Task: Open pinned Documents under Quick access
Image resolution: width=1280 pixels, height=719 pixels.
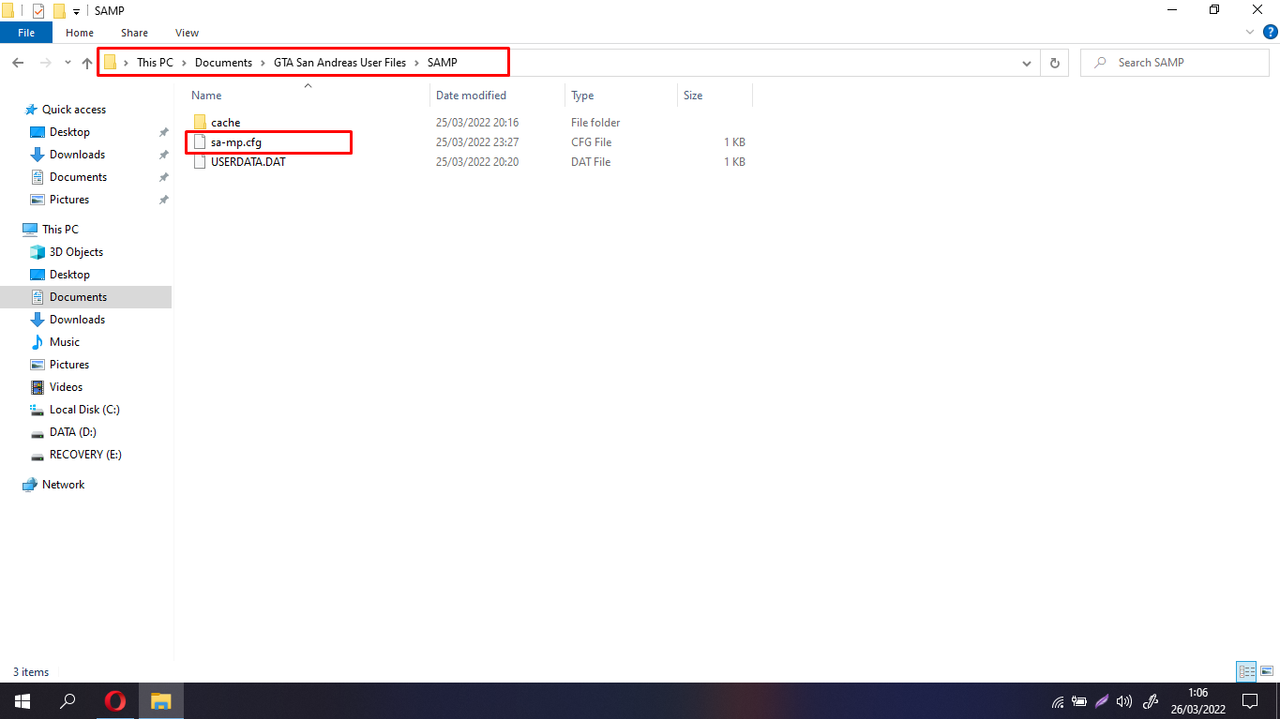Action: tap(78, 177)
